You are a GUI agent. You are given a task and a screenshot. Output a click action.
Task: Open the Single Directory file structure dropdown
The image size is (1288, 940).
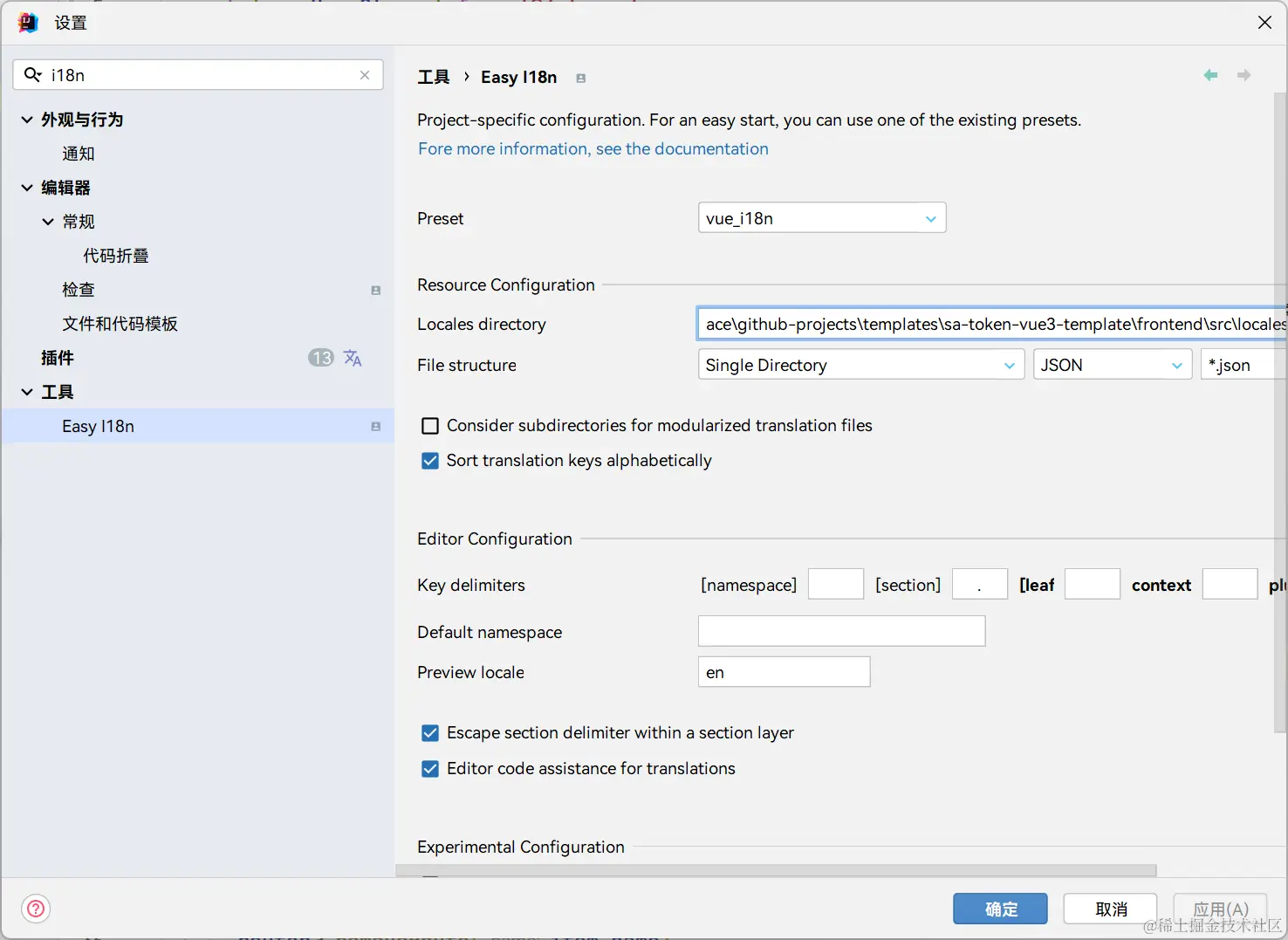point(861,365)
